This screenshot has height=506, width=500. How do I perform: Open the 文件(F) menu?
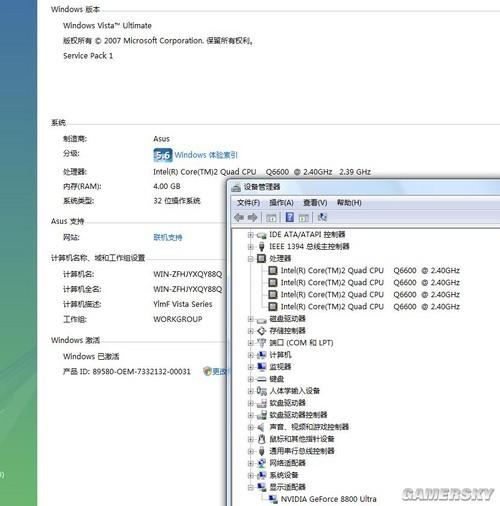(x=248, y=203)
